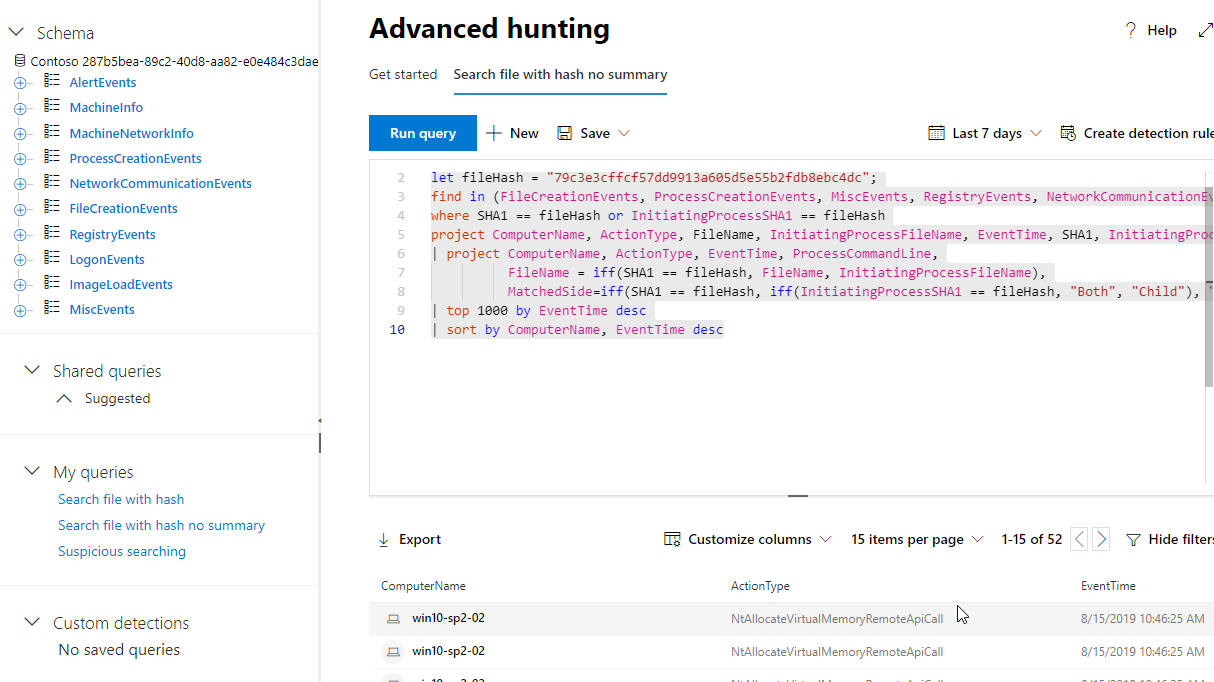Open the 15 items per page dropdown
The width and height of the screenshot is (1214, 682).
[x=977, y=540]
